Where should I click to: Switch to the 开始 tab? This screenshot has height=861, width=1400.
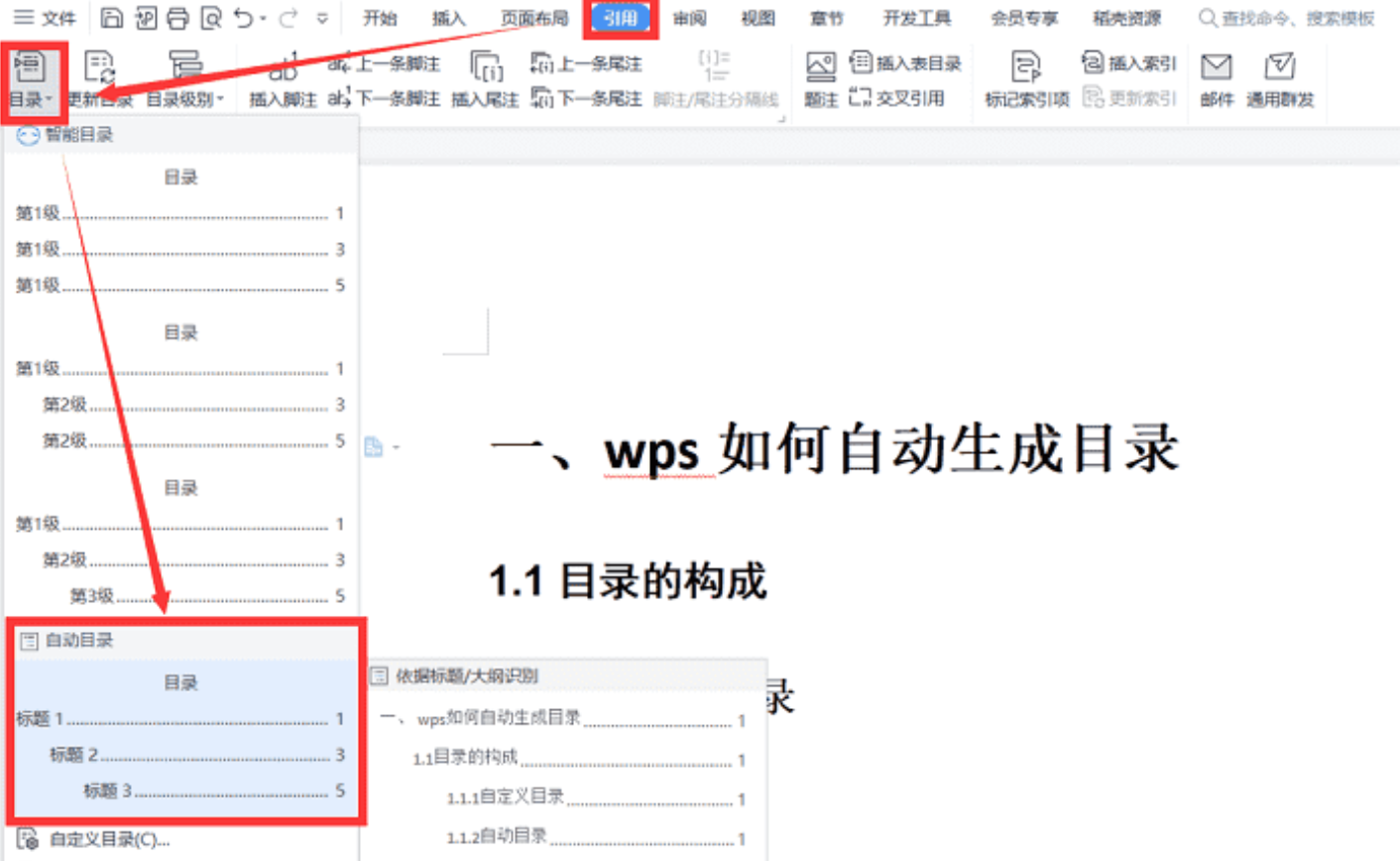pos(380,18)
